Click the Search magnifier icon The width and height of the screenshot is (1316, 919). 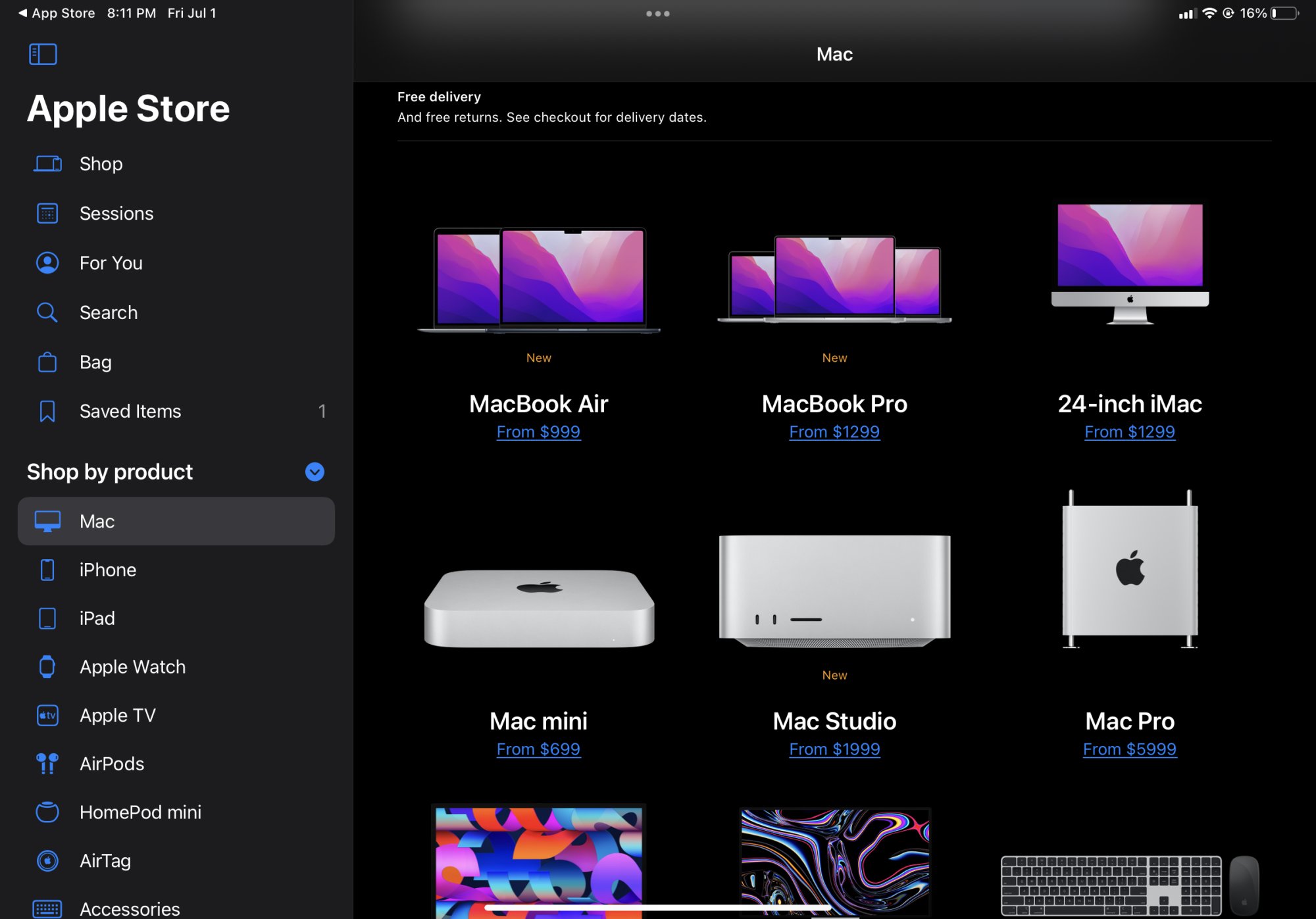point(47,312)
